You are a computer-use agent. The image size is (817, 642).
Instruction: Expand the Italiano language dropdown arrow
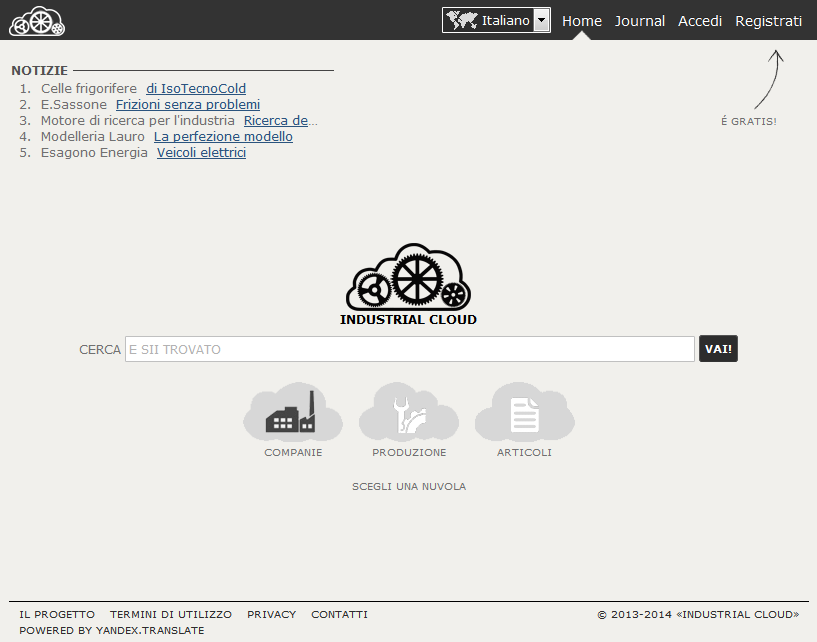pyautogui.click(x=541, y=20)
